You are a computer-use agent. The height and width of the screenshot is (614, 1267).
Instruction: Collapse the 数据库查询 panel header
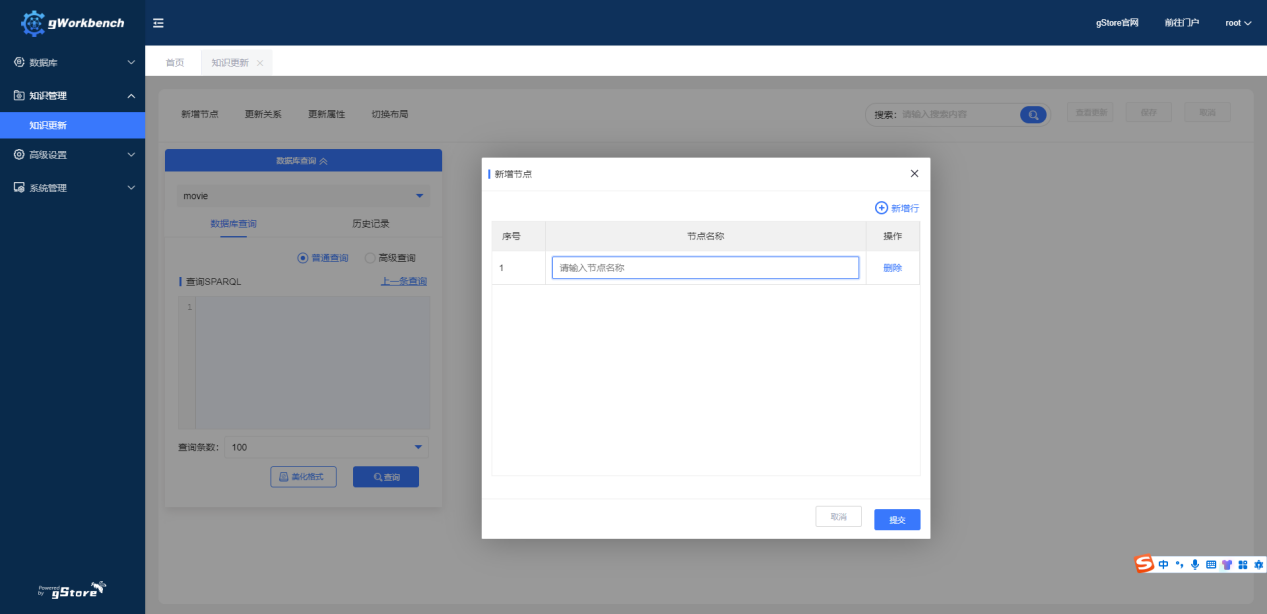tap(303, 160)
